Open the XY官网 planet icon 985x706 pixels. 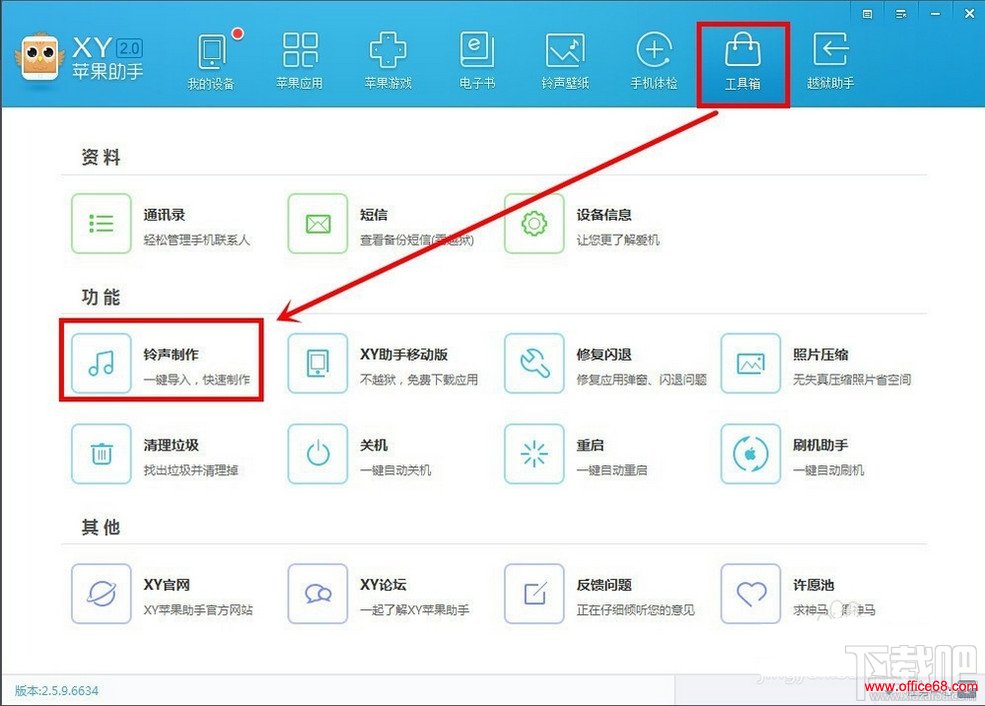[101, 594]
